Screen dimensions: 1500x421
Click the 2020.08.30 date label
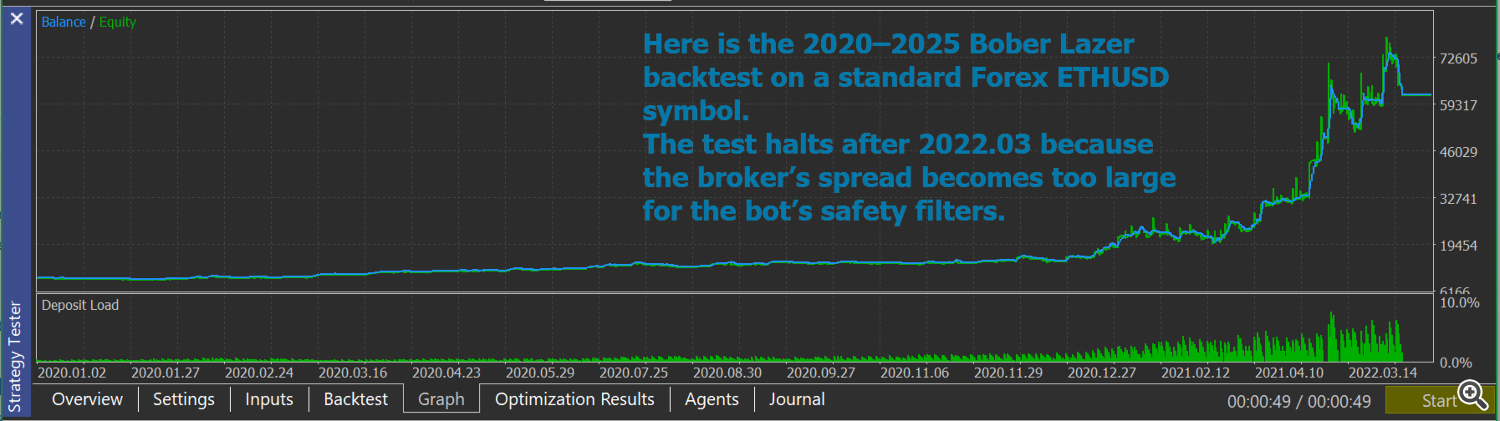(x=729, y=372)
